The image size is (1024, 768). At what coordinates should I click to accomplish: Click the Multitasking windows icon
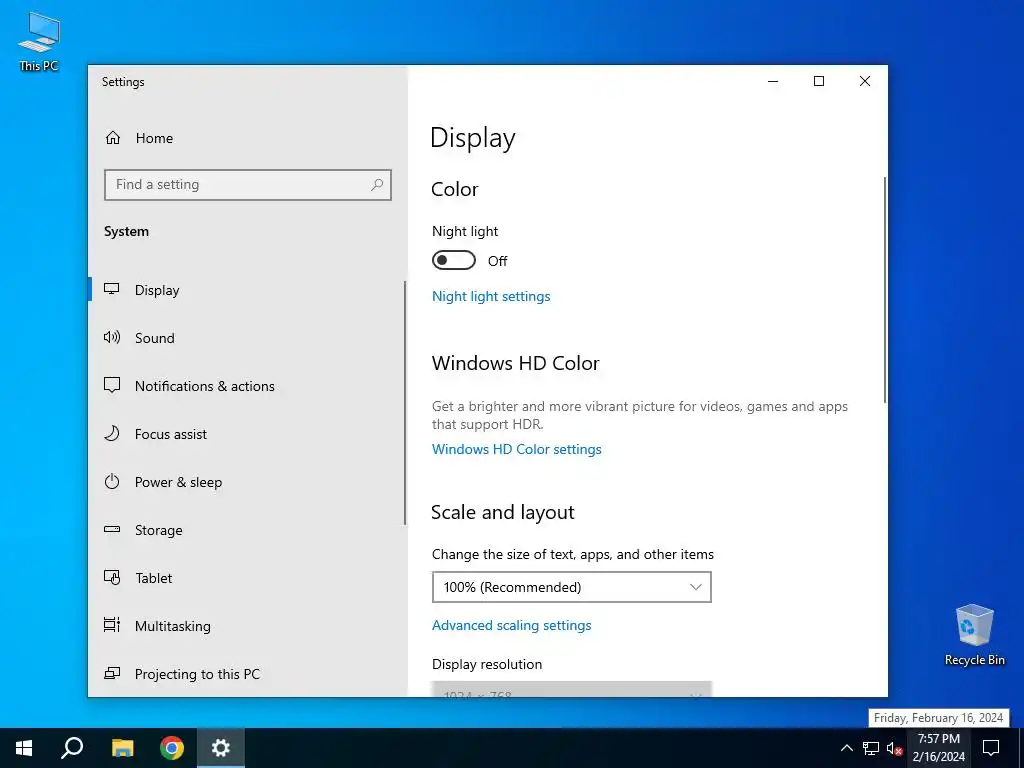click(x=112, y=625)
